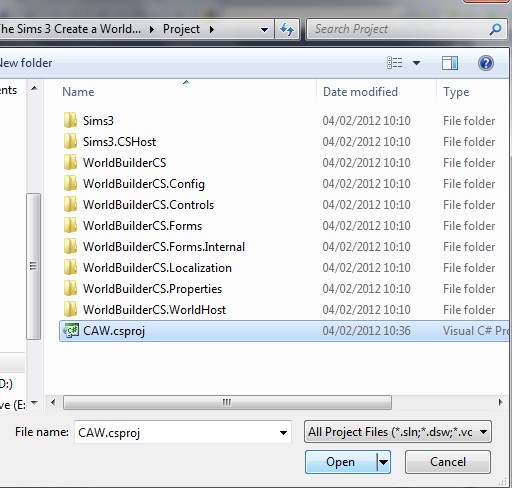Click the search magnifier icon
The height and width of the screenshot is (488, 512).
pos(495,29)
